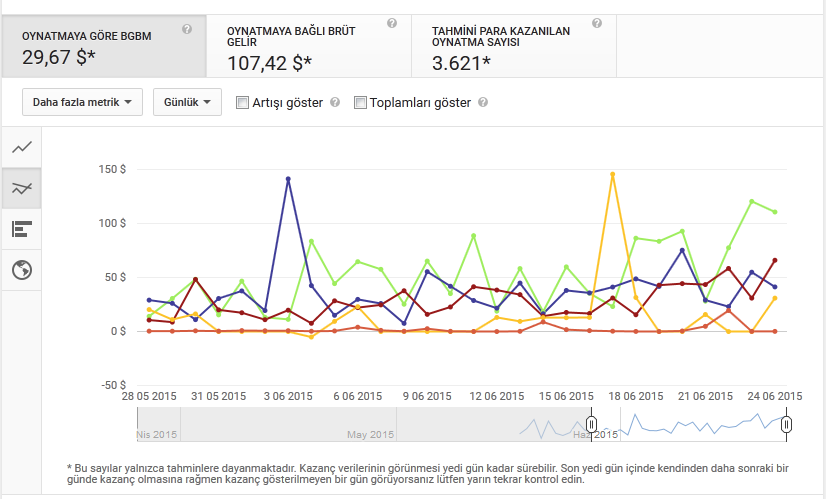Click the 15 06 2015 axis date label
The image size is (826, 499).
click(x=566, y=396)
